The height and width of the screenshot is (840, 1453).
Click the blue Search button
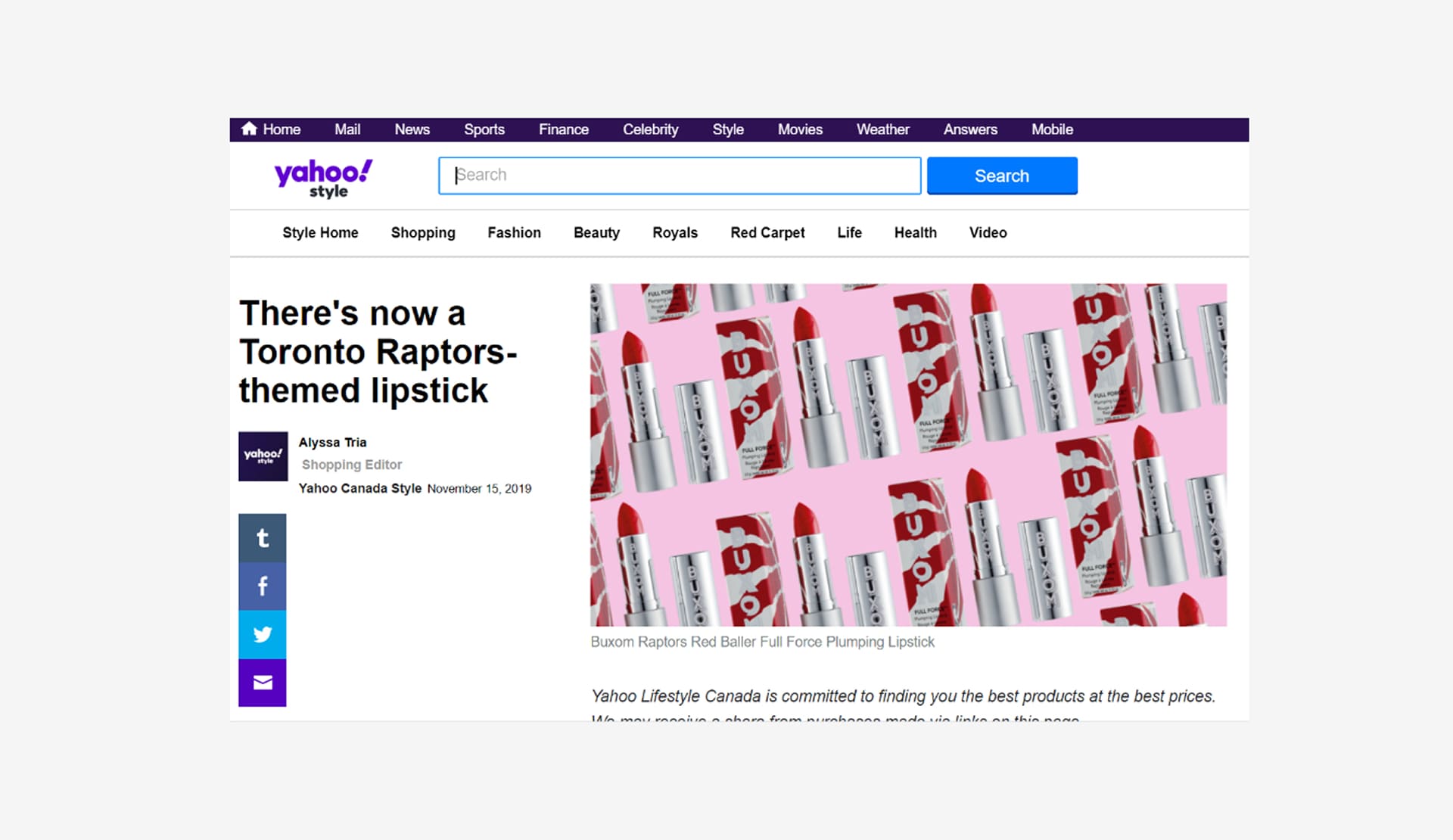click(x=1002, y=176)
